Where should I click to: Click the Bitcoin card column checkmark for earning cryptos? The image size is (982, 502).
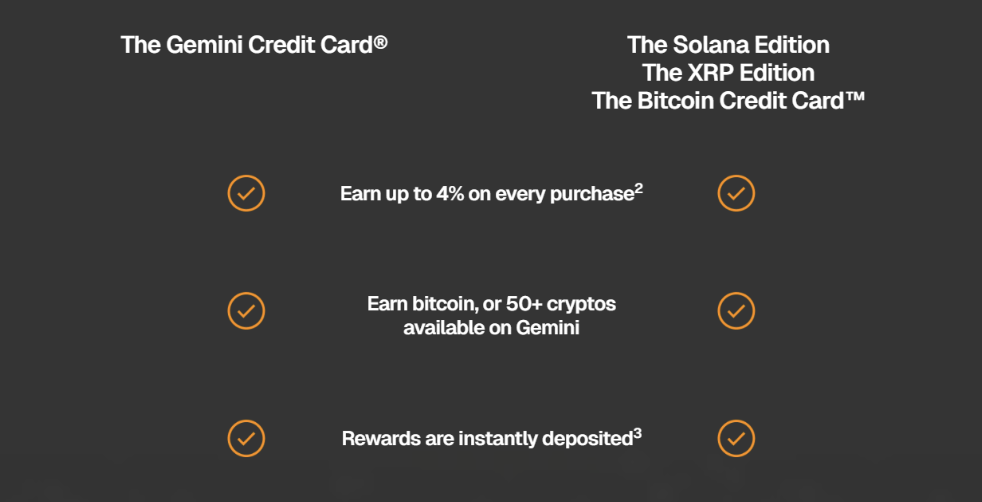point(736,311)
